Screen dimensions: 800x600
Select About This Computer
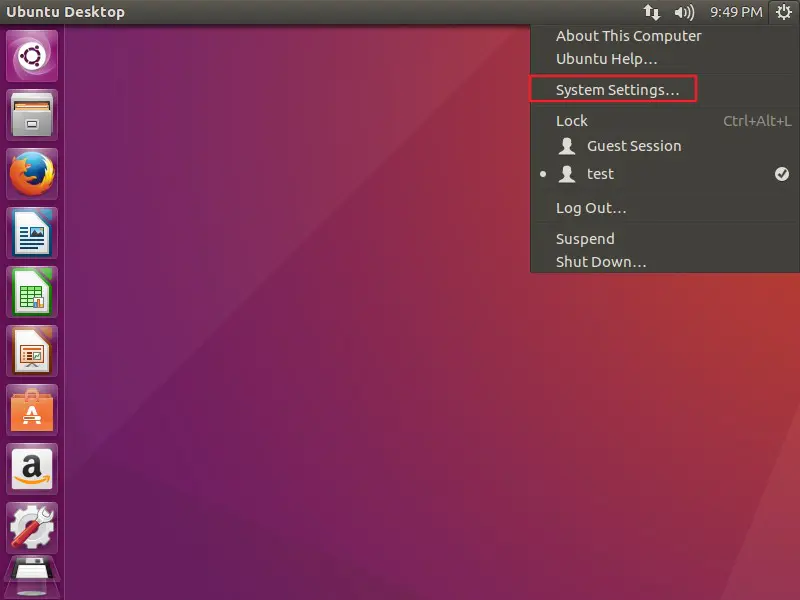click(665, 36)
